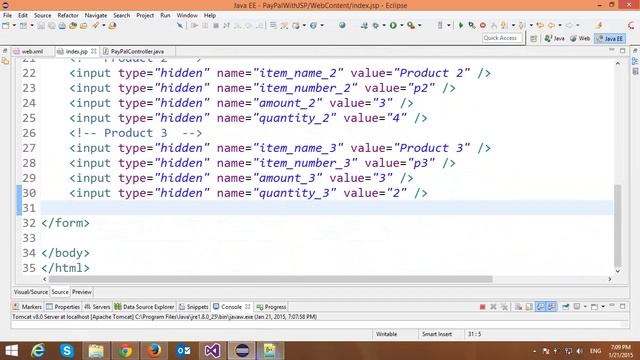The height and width of the screenshot is (360, 640).
Task: Open the Back history dropdown arrow
Action: tap(560, 25)
